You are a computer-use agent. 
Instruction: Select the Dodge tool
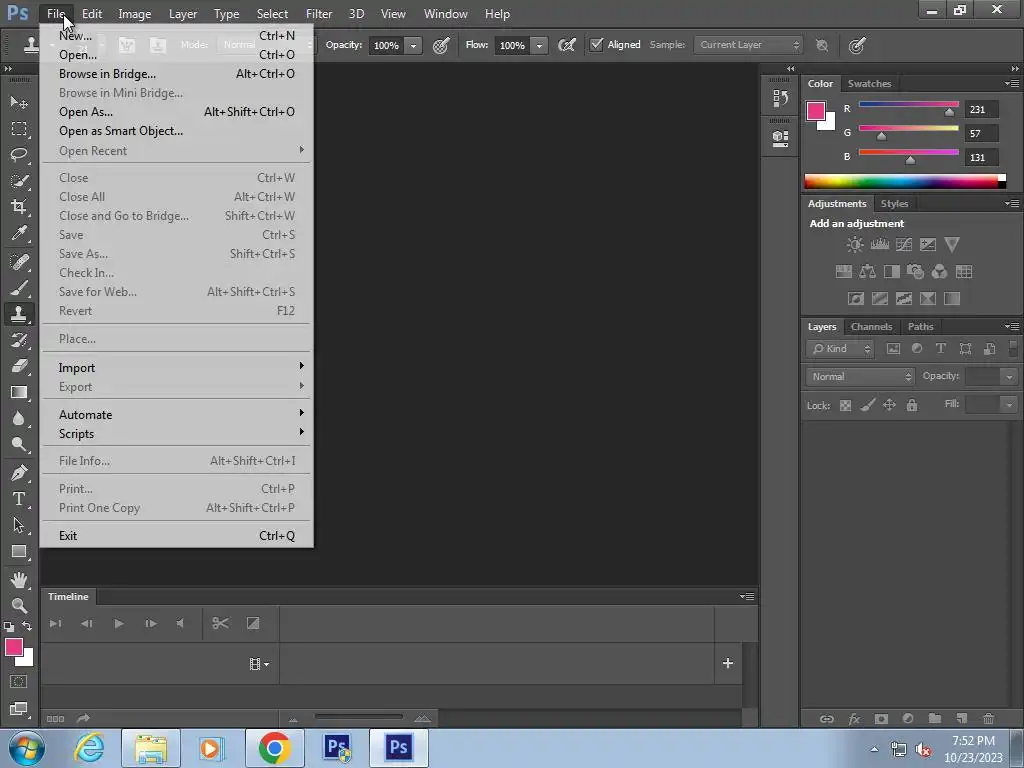(19, 444)
